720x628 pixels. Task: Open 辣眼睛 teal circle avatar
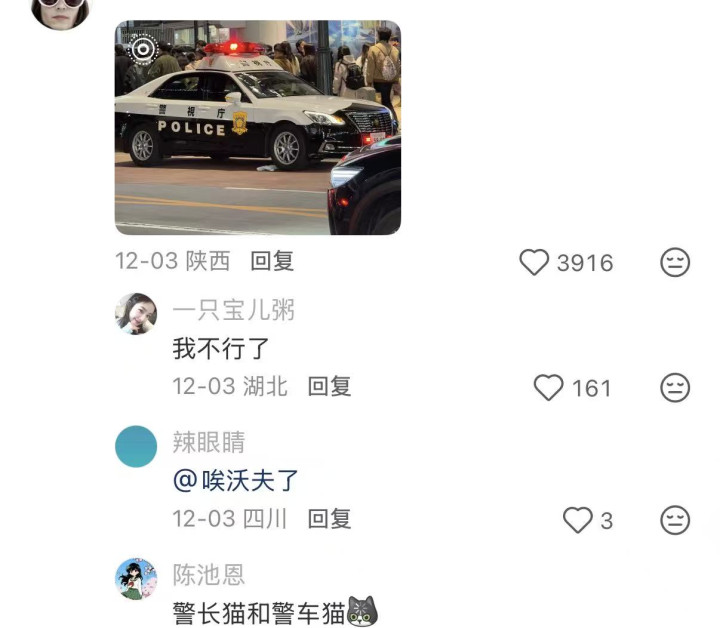(x=136, y=447)
